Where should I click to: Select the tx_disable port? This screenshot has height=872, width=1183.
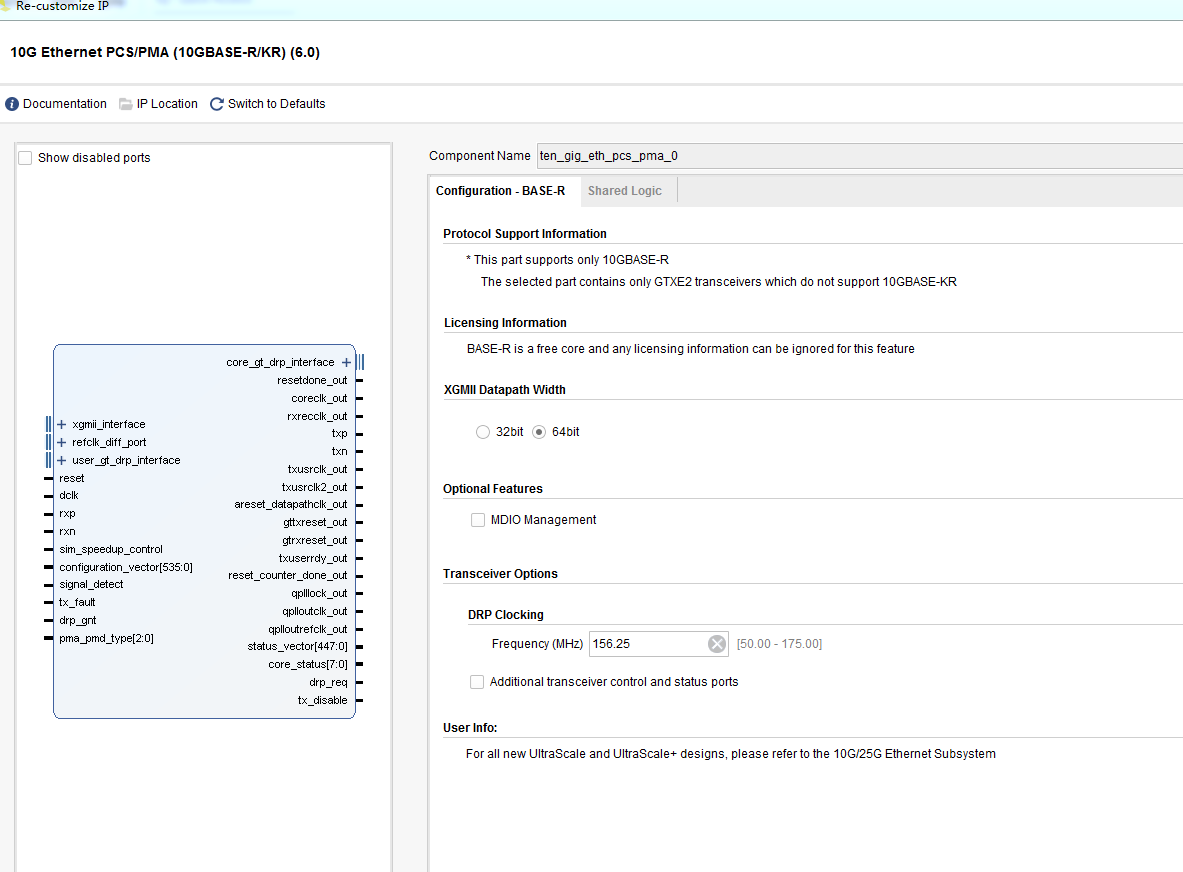click(322, 701)
